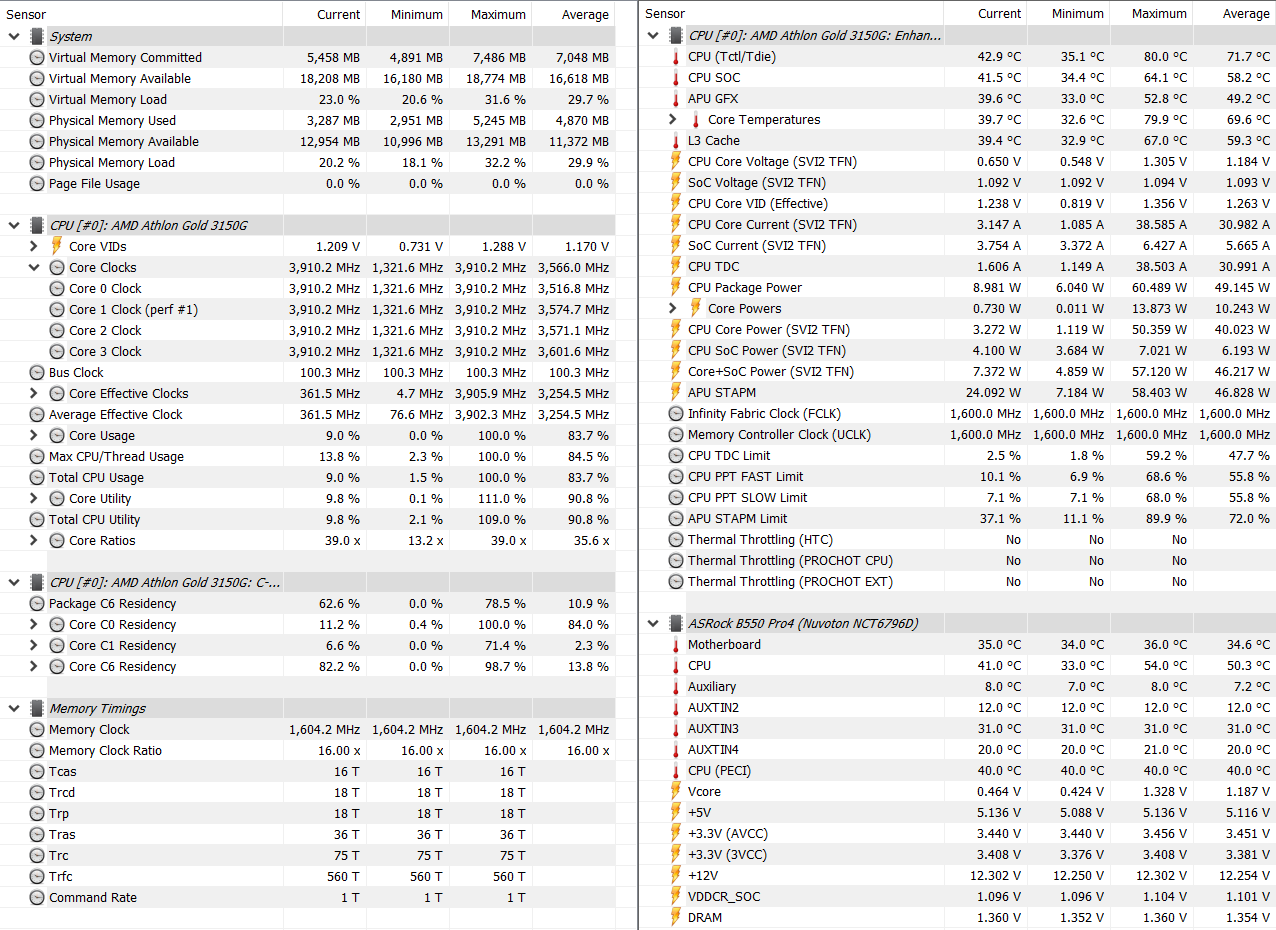Expand the Core Ratios row
This screenshot has width=1276, height=930.
point(34,541)
